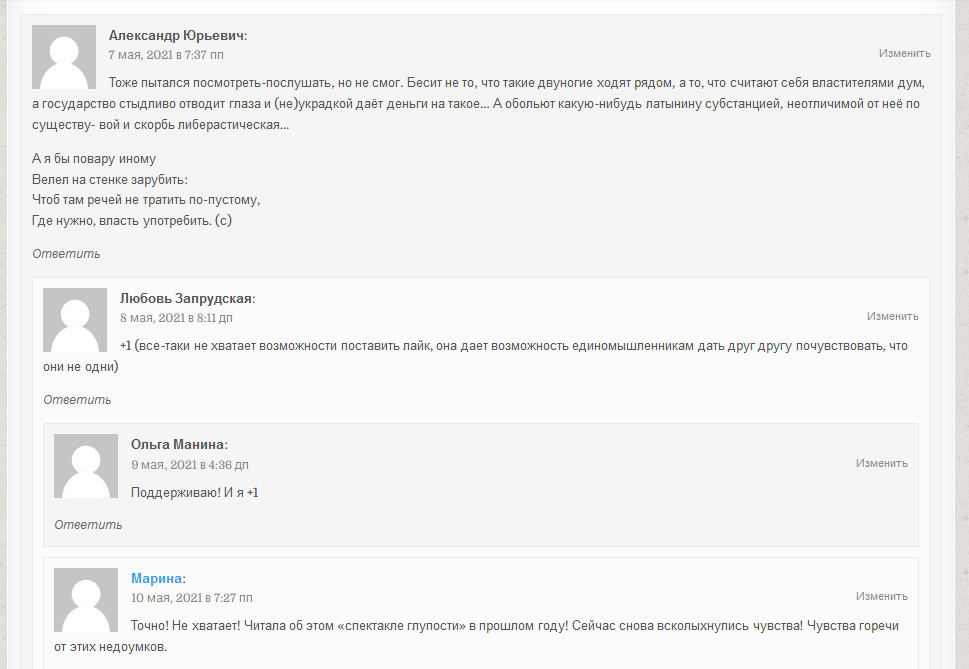Edit Александр Юрьевич's comment with Изменить

(905, 53)
